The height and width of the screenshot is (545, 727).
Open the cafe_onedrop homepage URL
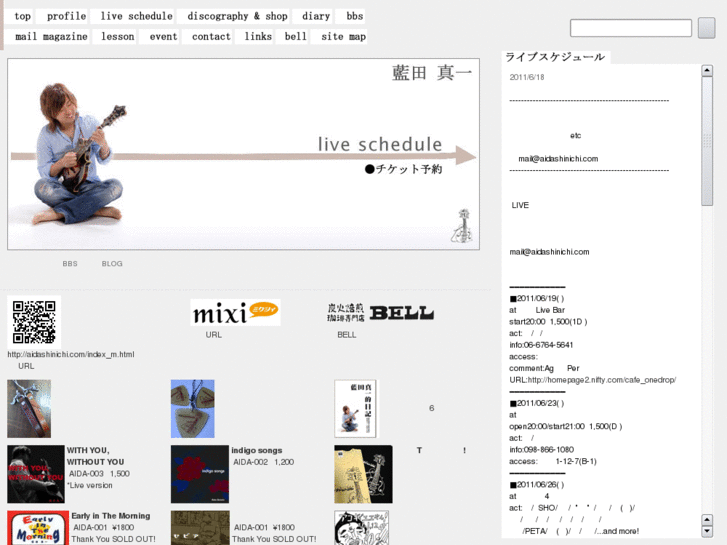602,380
